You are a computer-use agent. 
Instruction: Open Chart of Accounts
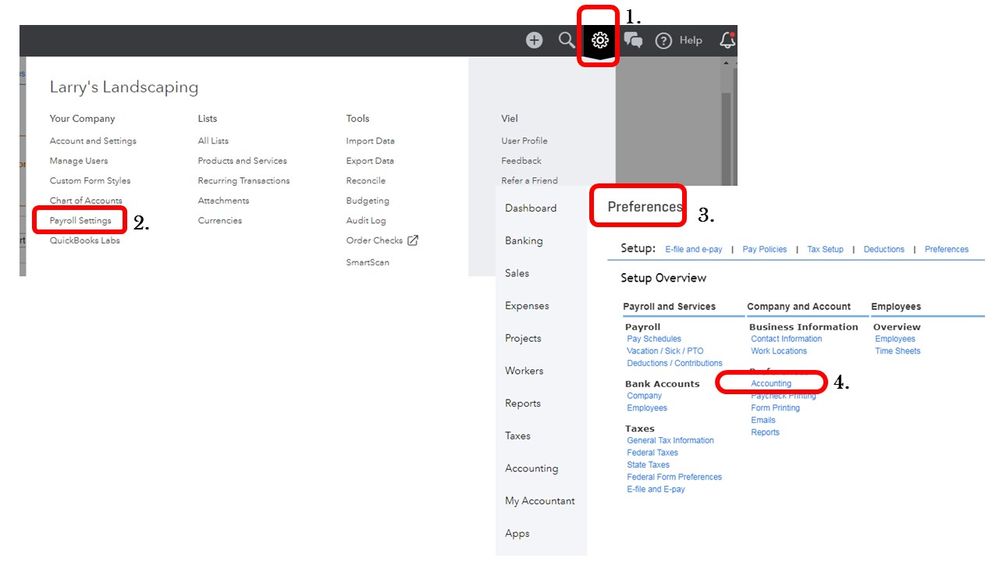[86, 200]
